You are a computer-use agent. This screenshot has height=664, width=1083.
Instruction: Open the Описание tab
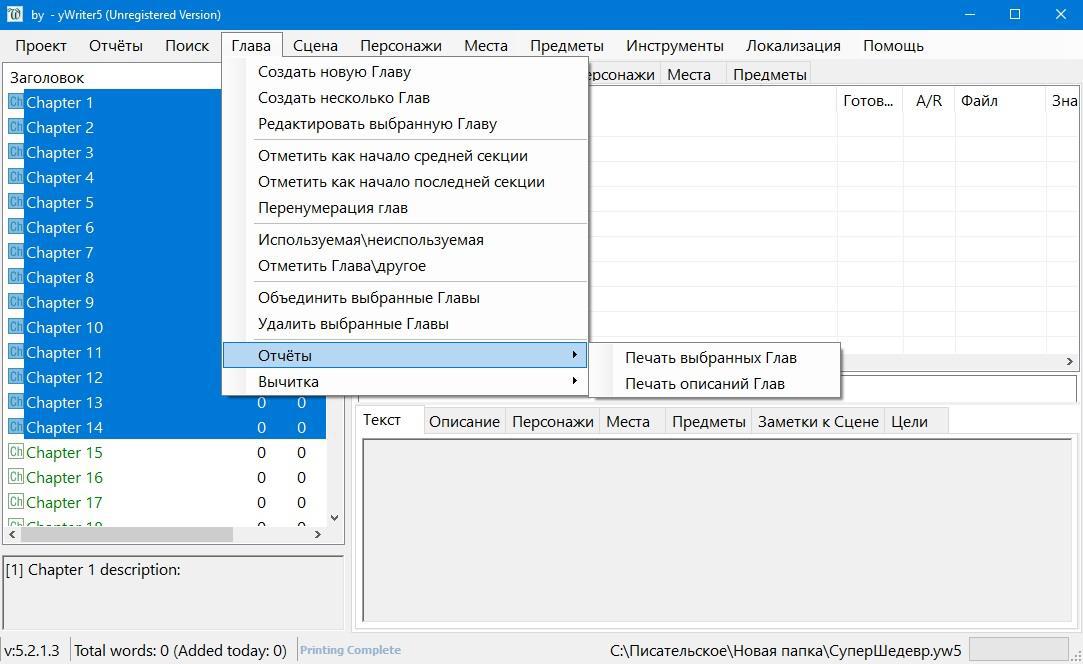pyautogui.click(x=464, y=422)
